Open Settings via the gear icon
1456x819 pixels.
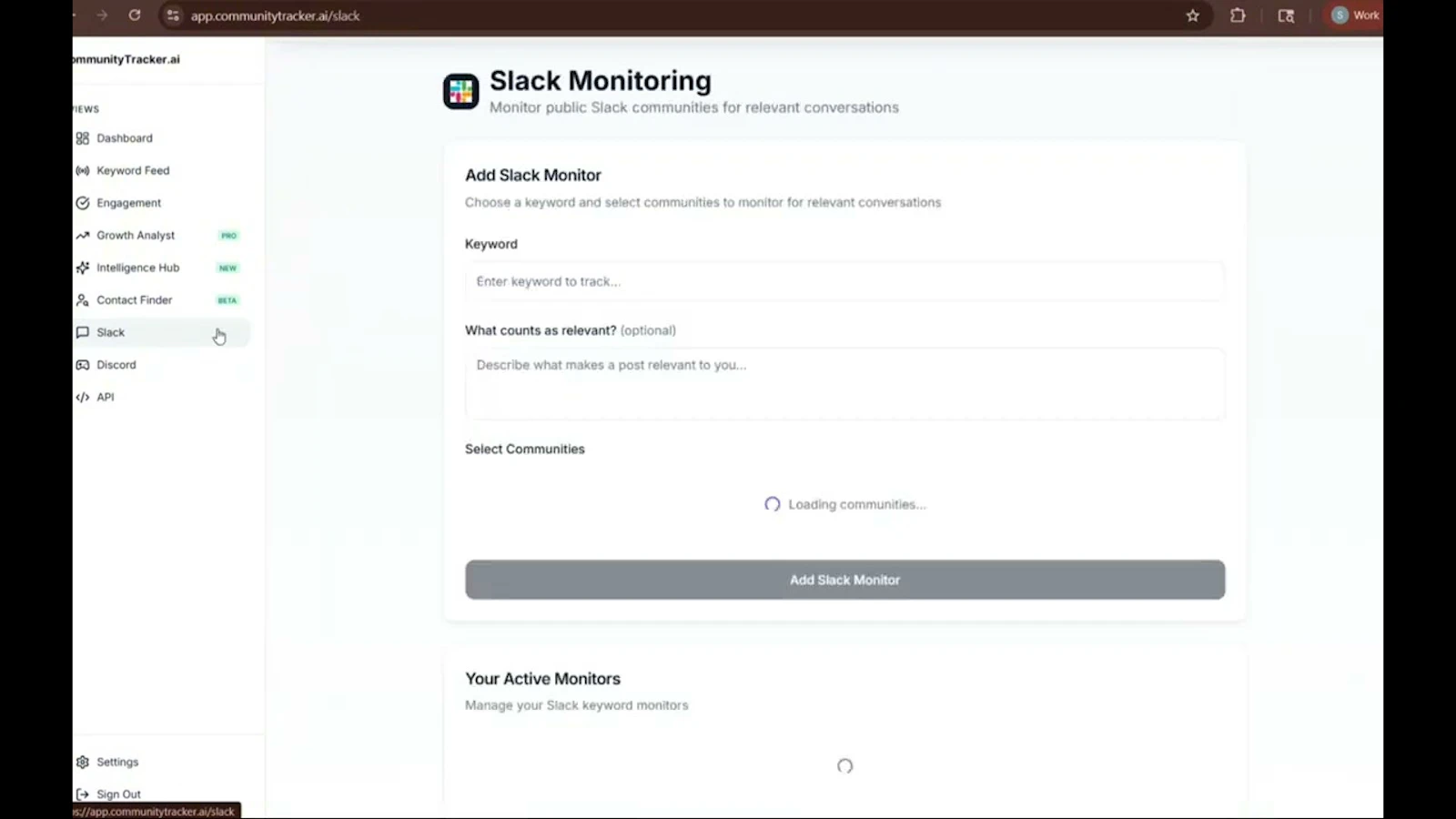pyautogui.click(x=82, y=762)
